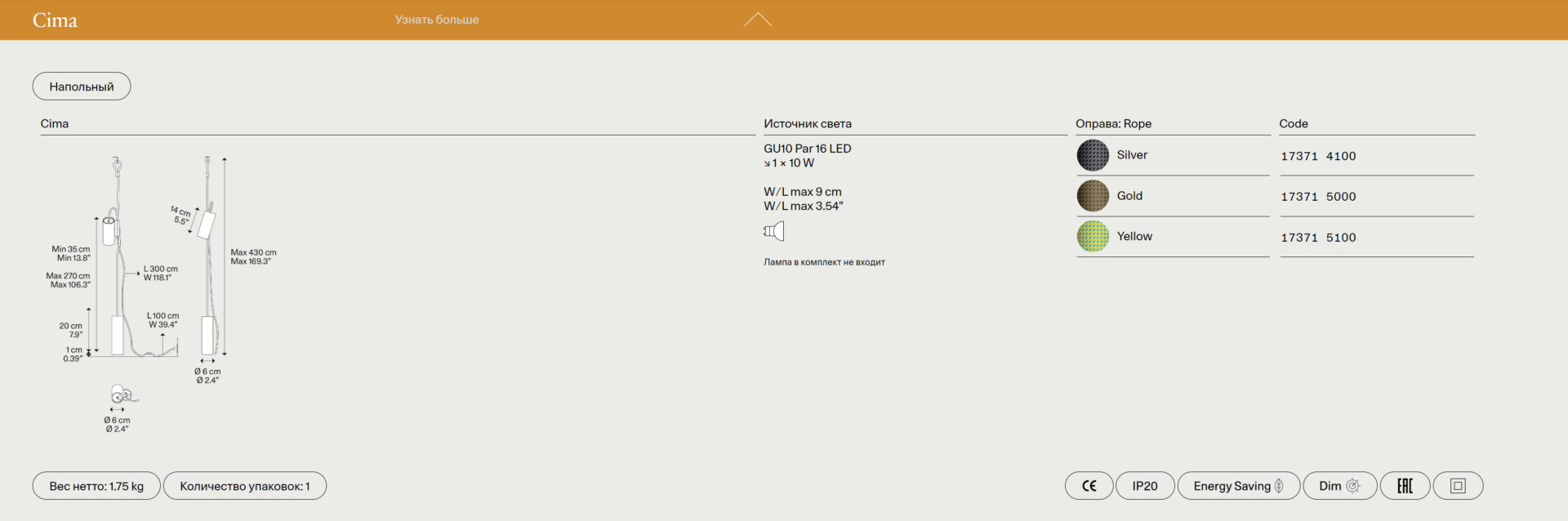Choose the Silver rope swatch
1568x521 pixels.
pos(1093,155)
